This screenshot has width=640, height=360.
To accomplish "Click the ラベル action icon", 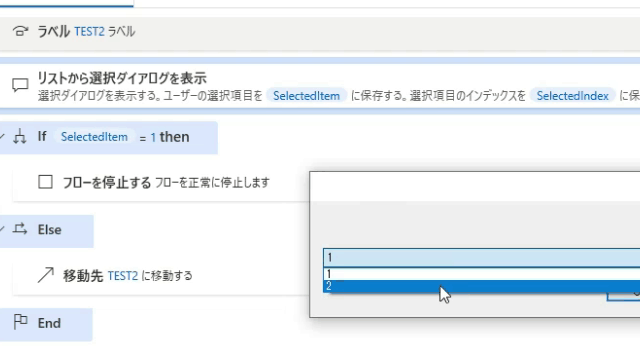I will [20, 31].
